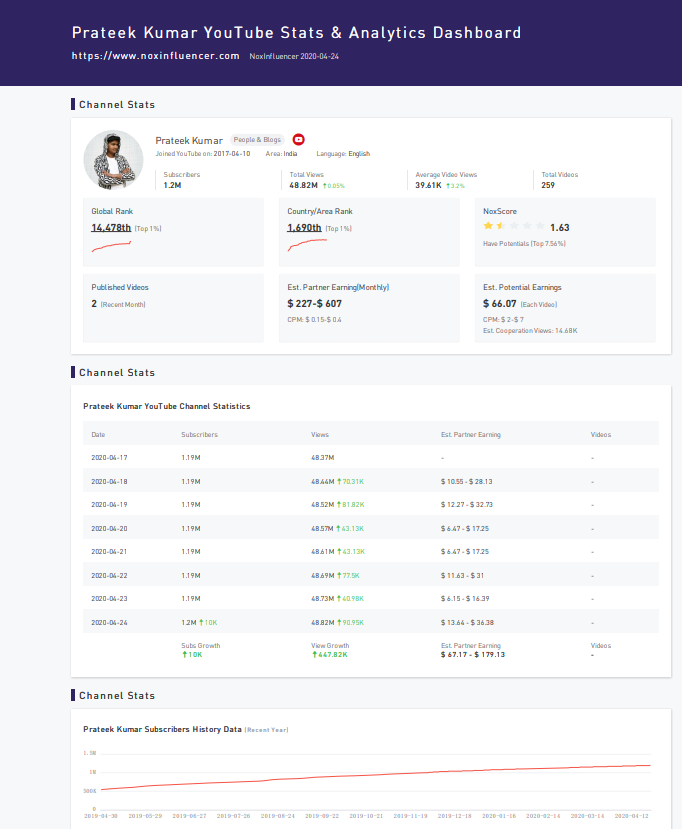Click the Prateek Kumar YouTube Channel Statistics heading
682x829 pixels.
coord(167,407)
